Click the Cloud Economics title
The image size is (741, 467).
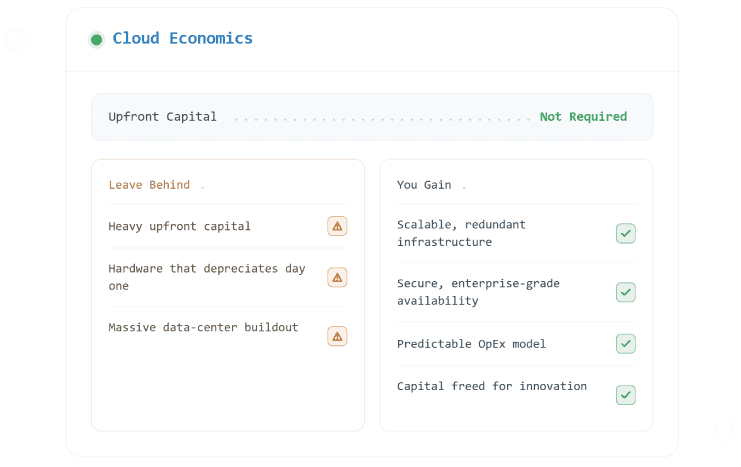click(x=182, y=38)
